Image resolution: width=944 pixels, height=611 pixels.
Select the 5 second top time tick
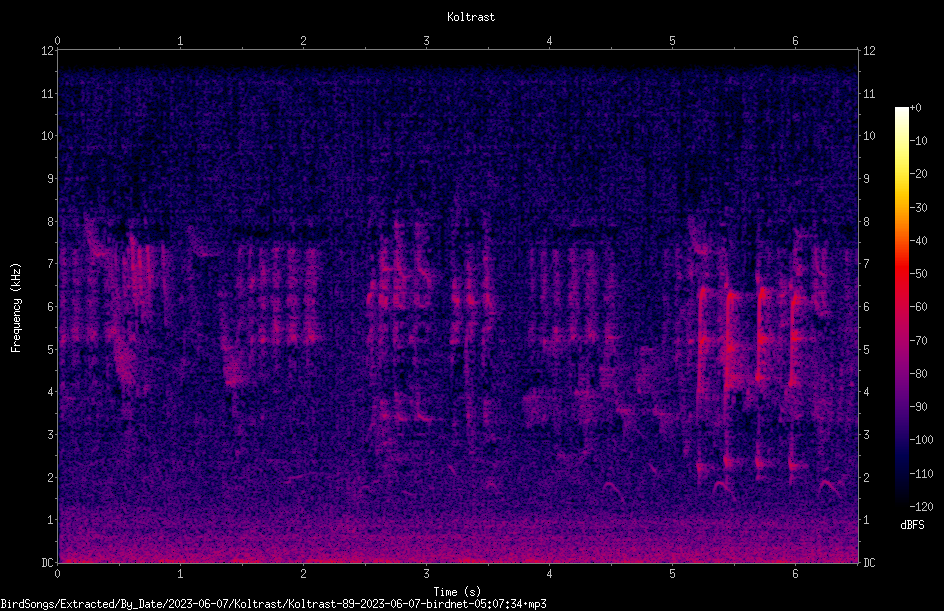[672, 41]
